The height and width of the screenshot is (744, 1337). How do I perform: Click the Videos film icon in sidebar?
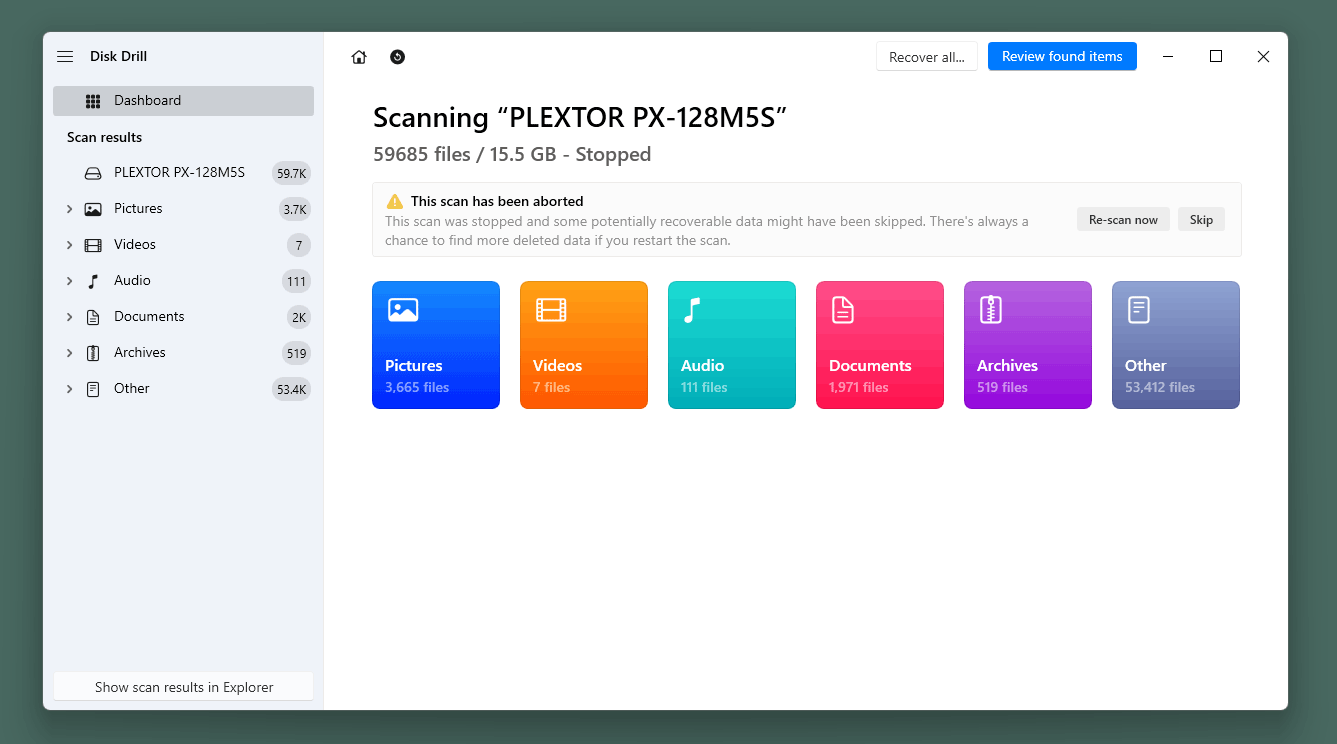click(x=93, y=245)
